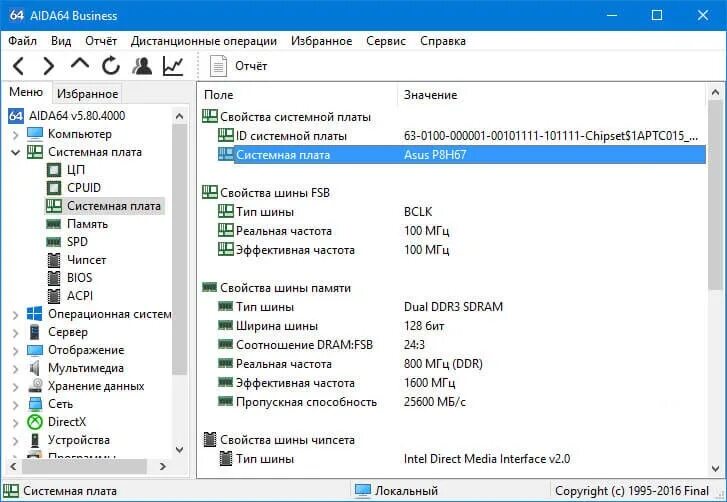
Task: Click the ACPI chip icon in tree
Action: pyautogui.click(x=54, y=296)
